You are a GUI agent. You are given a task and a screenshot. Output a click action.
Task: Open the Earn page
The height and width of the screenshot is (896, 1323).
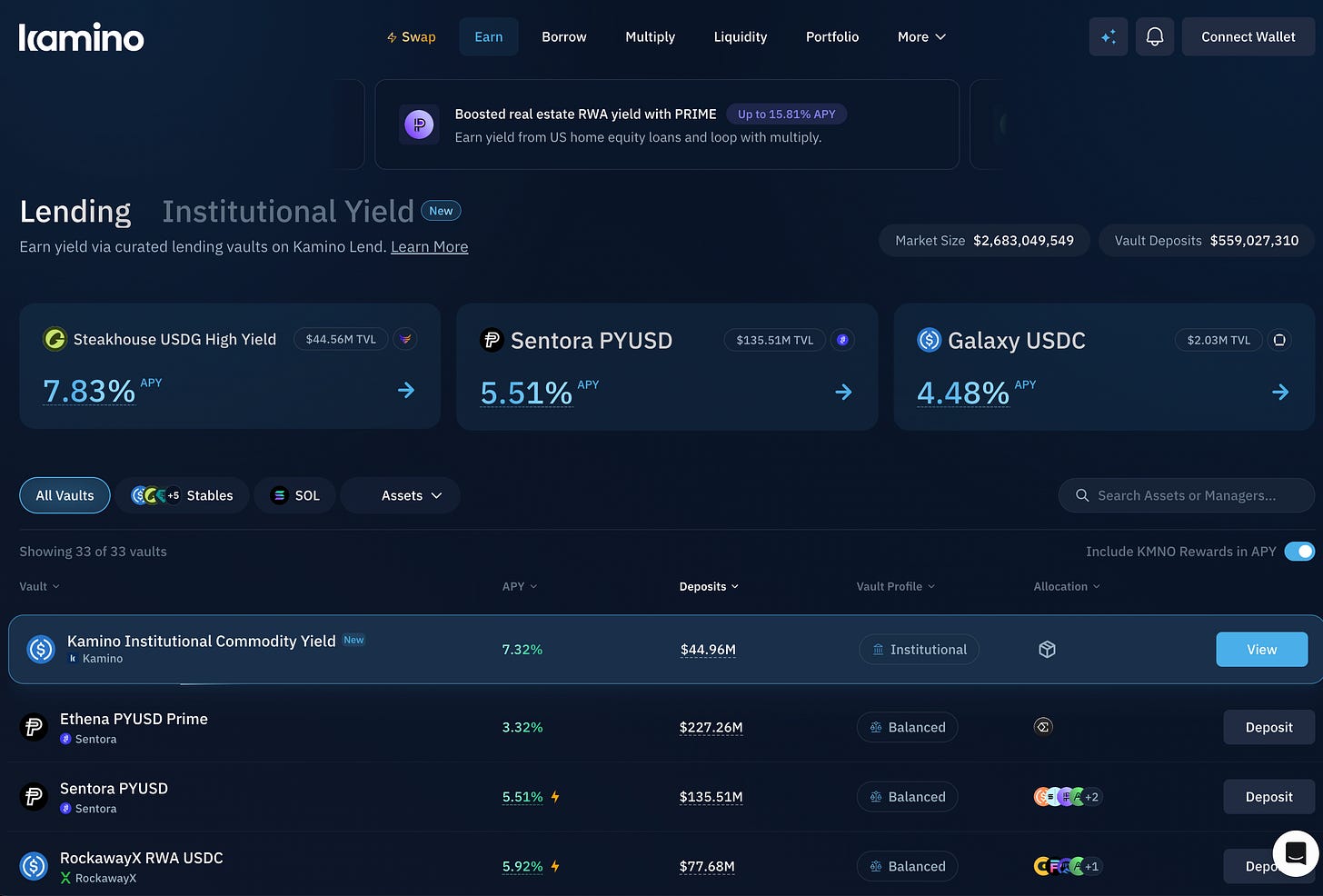[489, 37]
